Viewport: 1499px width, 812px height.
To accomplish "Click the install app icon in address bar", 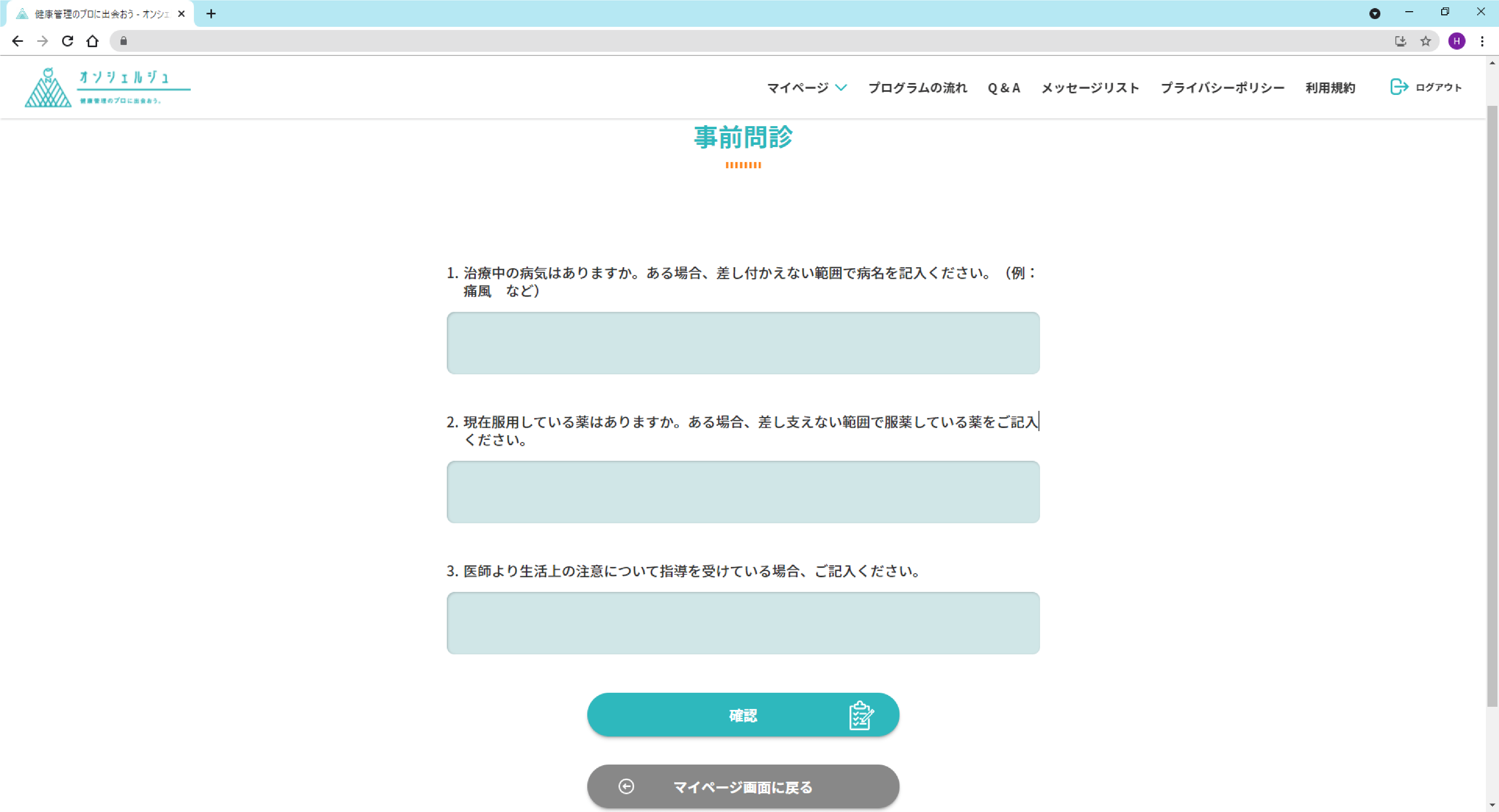I will tap(1400, 41).
